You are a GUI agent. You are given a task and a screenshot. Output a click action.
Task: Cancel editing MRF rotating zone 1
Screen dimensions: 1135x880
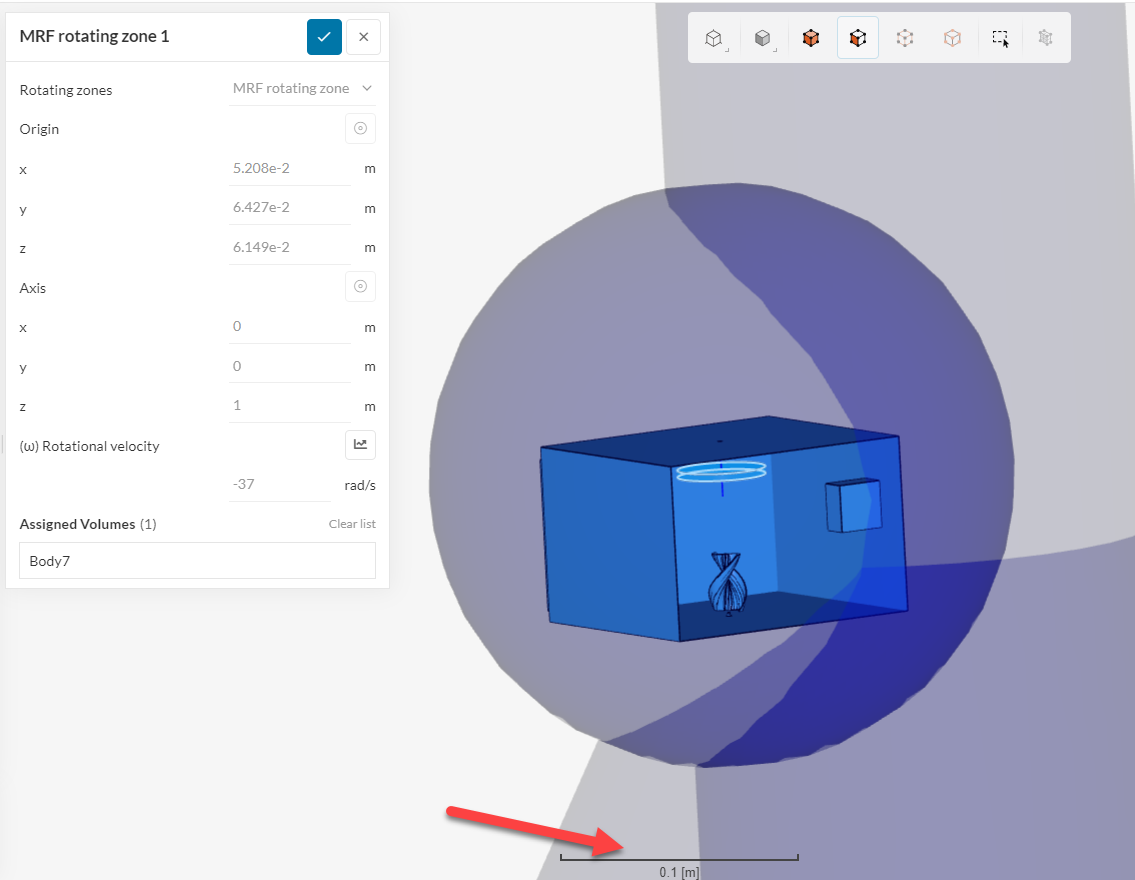(x=363, y=36)
